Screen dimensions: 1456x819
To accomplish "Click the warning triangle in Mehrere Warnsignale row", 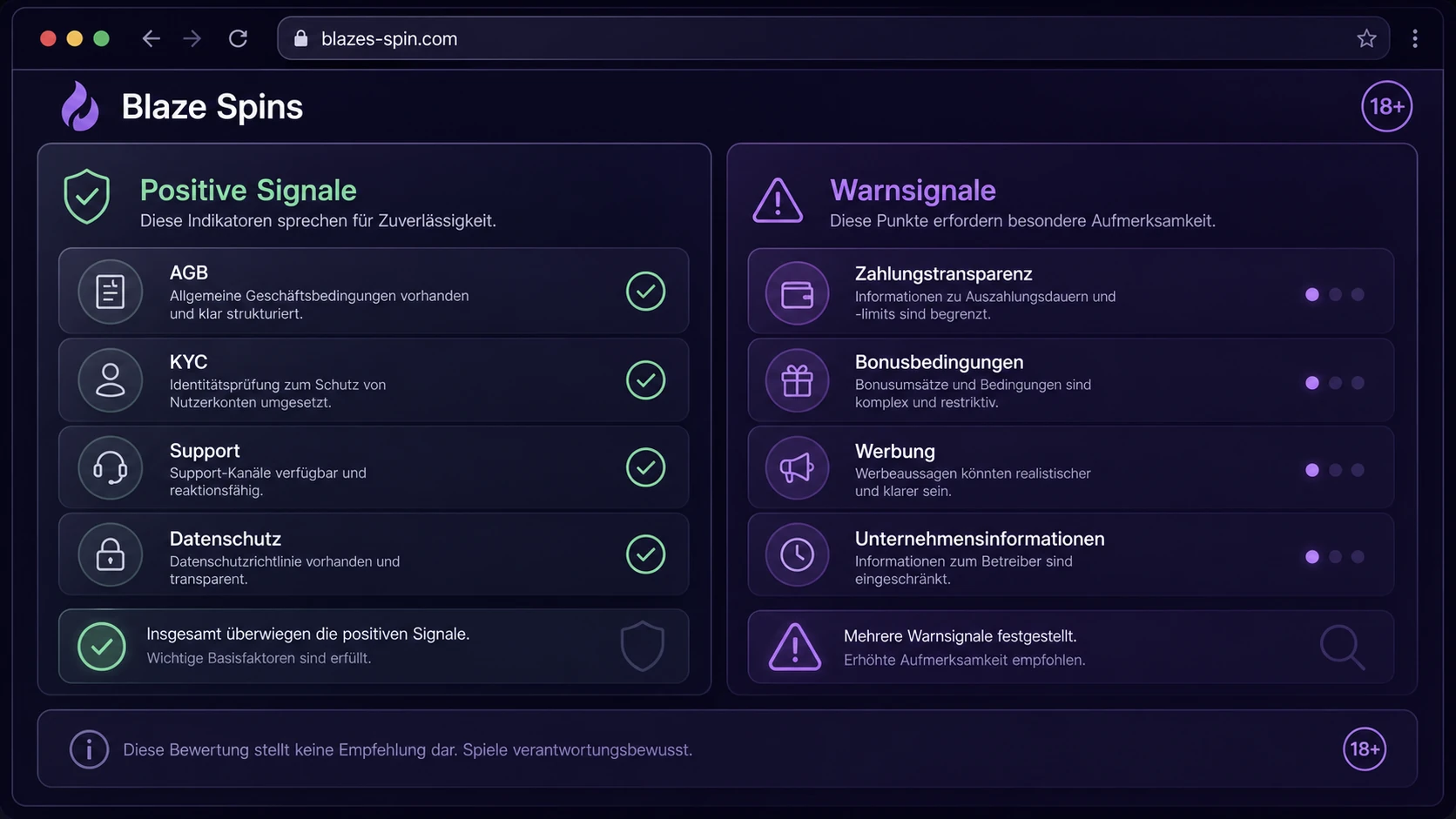I will pos(794,647).
